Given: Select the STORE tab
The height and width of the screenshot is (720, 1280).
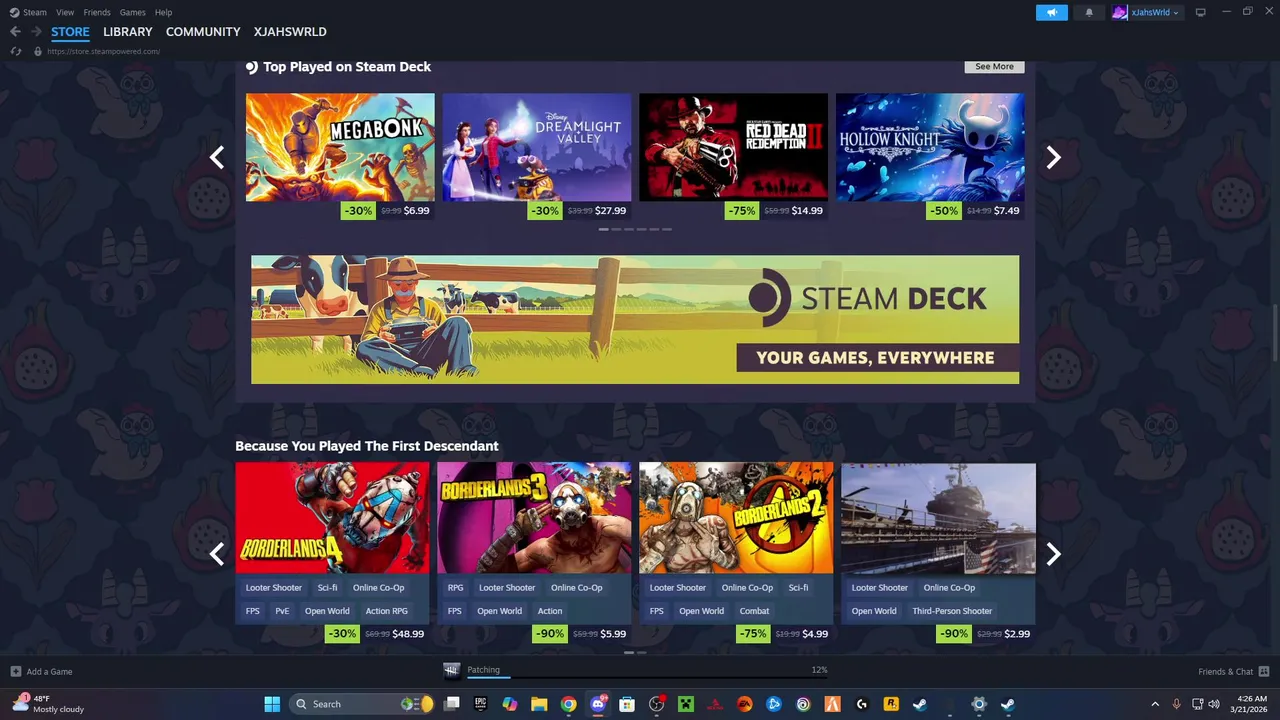Looking at the screenshot, I should click(x=70, y=32).
